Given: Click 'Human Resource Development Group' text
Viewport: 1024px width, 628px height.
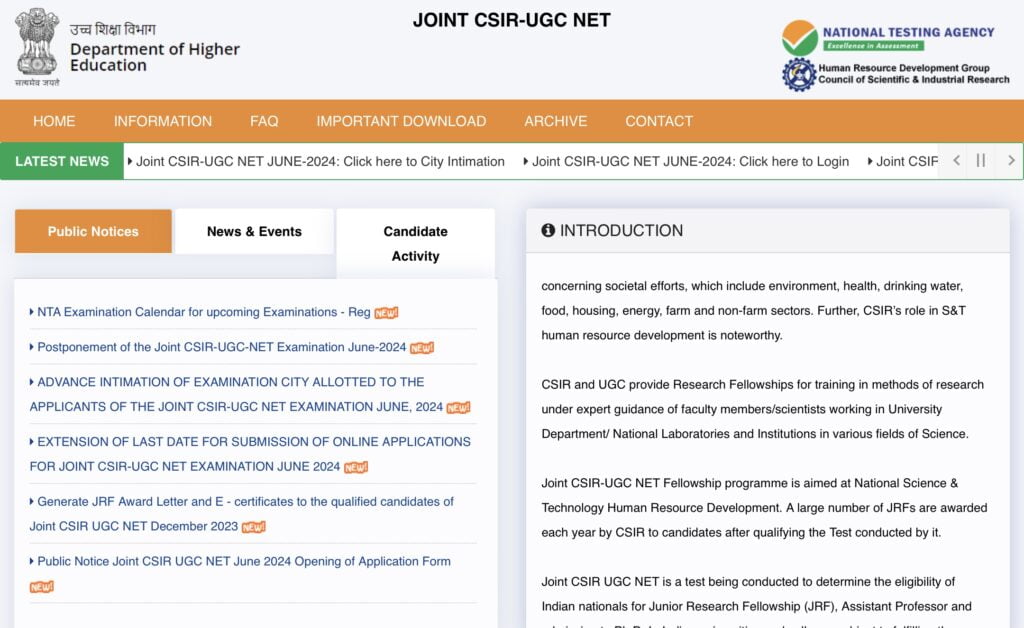Looking at the screenshot, I should (x=904, y=68).
